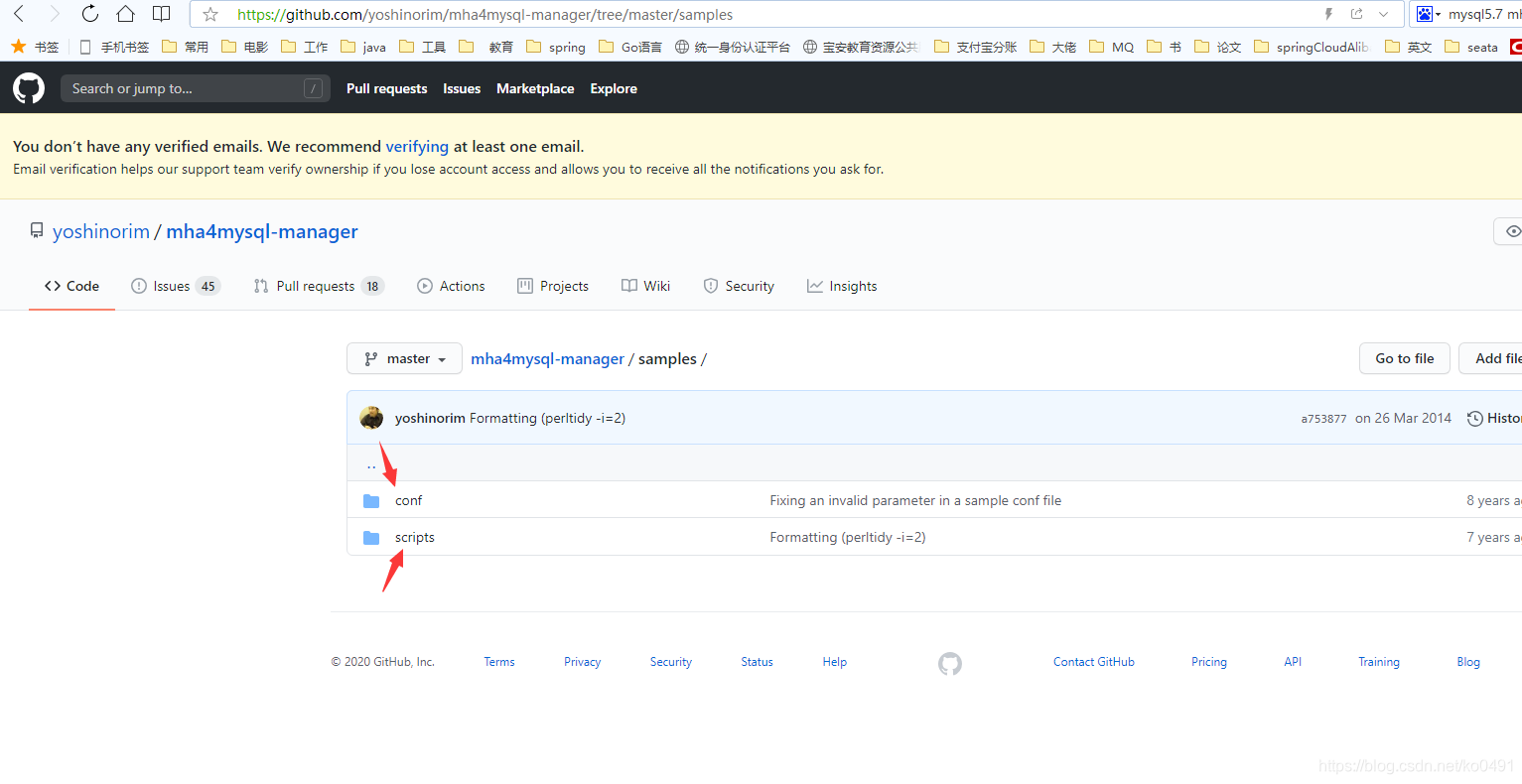Open the java bookmark folder
Image resolution: width=1522 pixels, height=784 pixels.
pyautogui.click(x=363, y=47)
